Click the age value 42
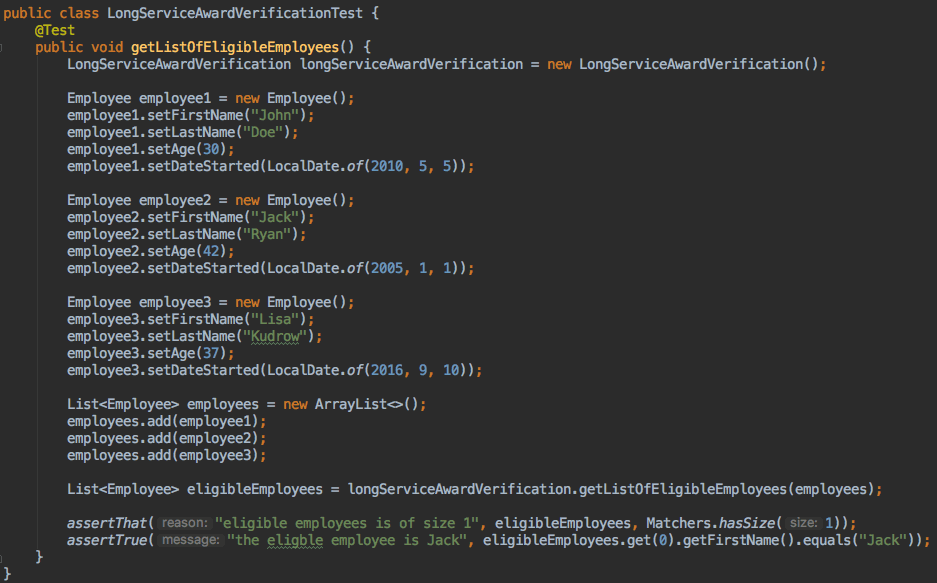The width and height of the screenshot is (937, 583). pyautogui.click(x=211, y=251)
